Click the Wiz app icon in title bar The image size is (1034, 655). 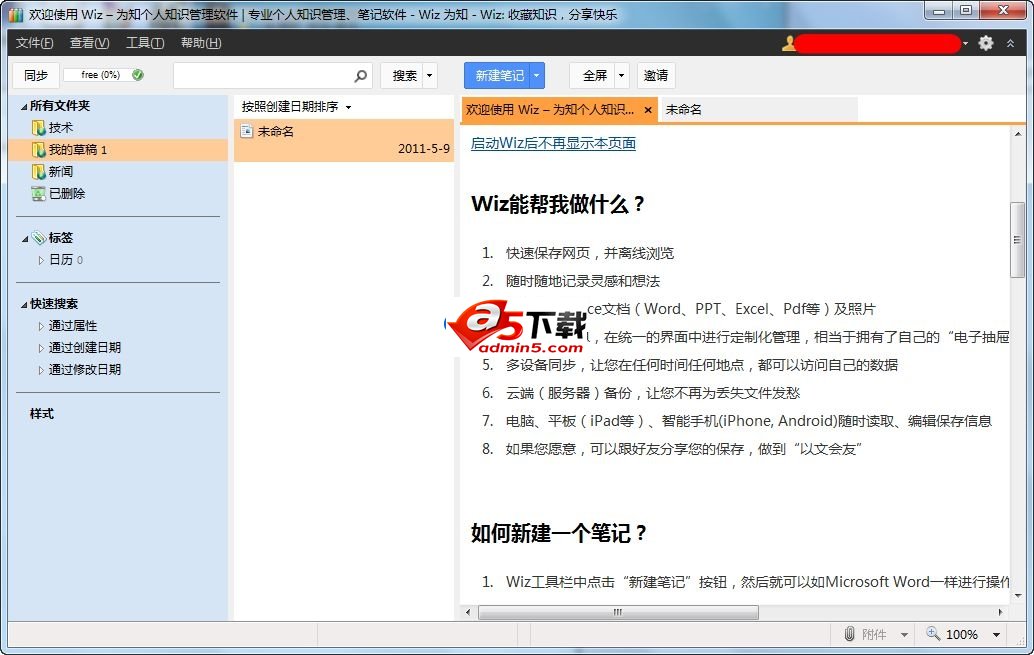[x=16, y=14]
